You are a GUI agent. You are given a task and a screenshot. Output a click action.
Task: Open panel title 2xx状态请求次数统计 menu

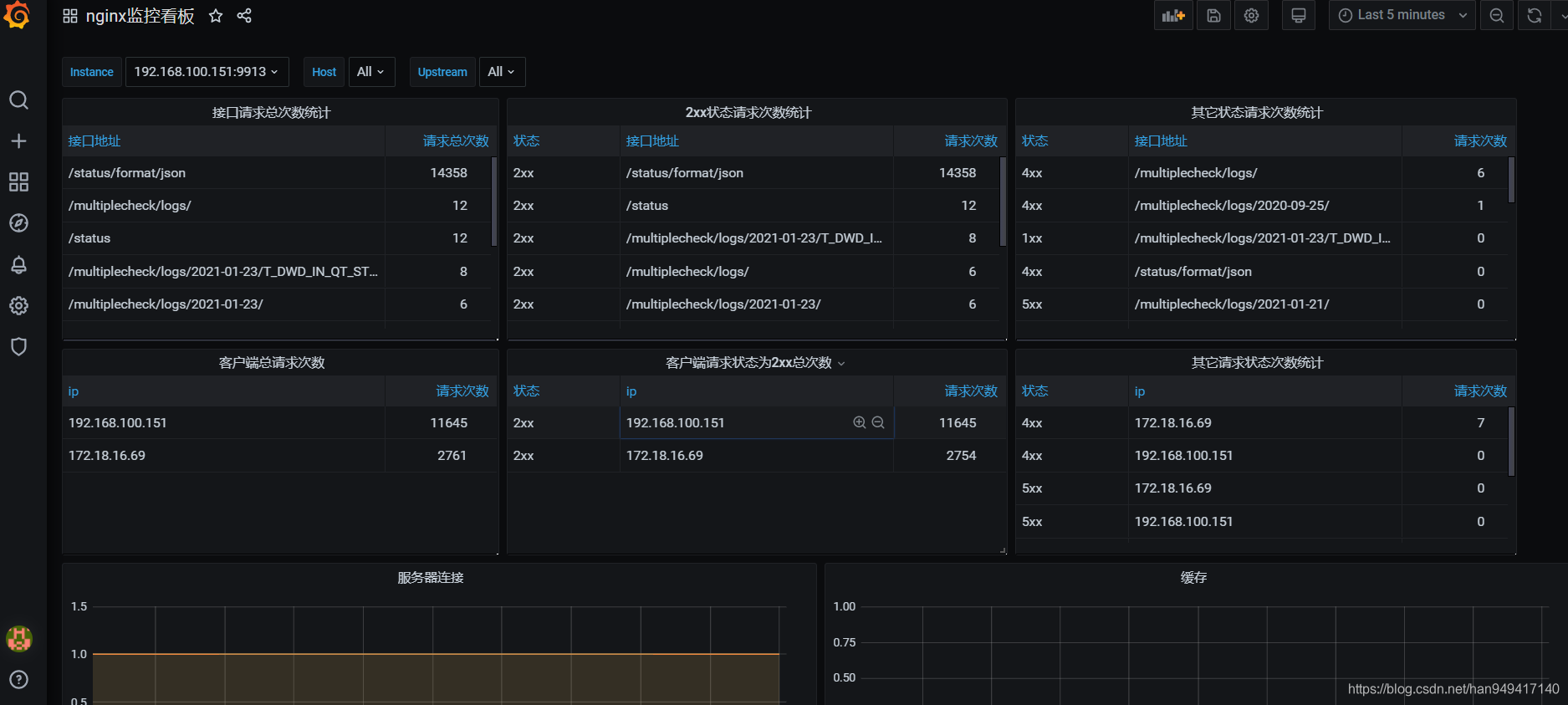pos(748,112)
